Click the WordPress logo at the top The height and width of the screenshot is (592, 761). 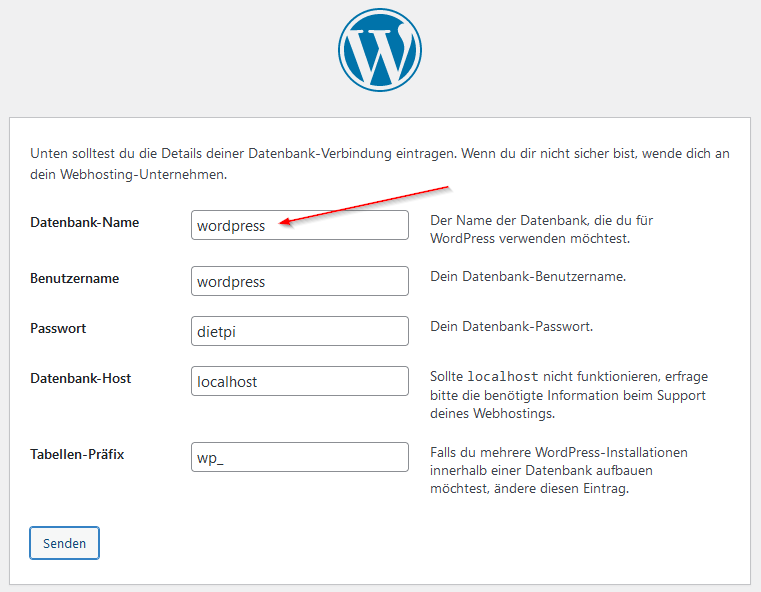coord(380,49)
